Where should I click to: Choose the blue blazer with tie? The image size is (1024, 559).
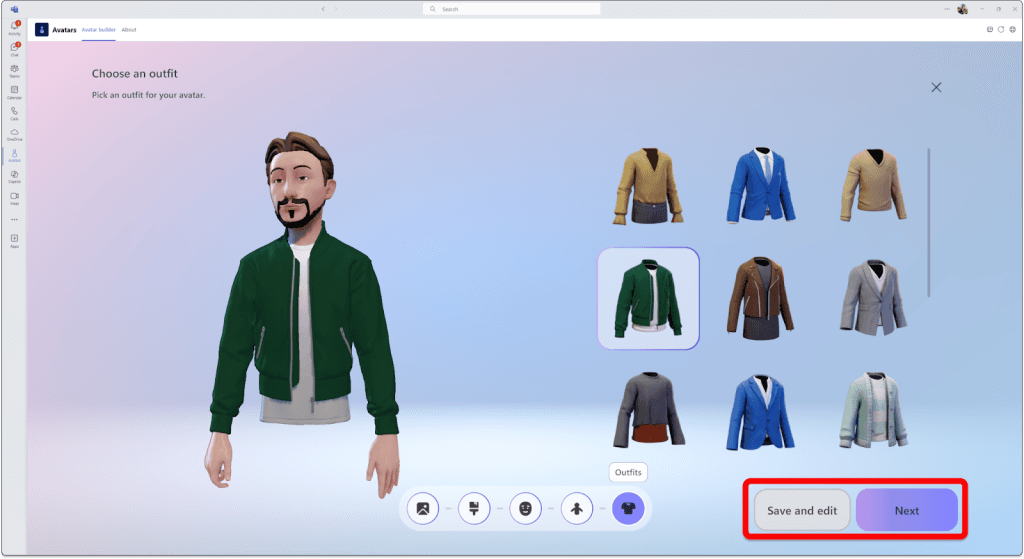[761, 185]
